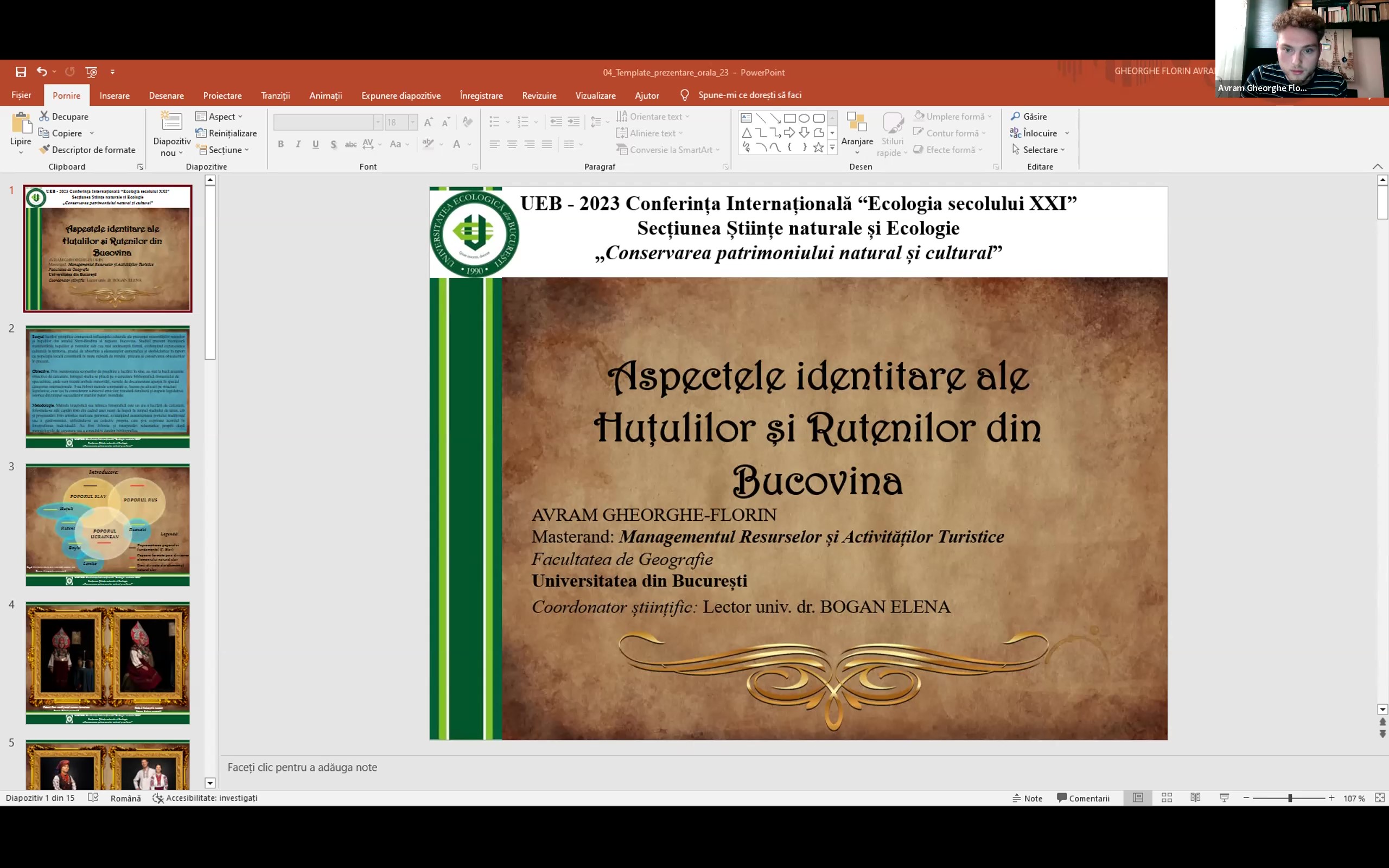Open the Inserare ribbon tab
Viewport: 1389px width, 868px height.
114,95
